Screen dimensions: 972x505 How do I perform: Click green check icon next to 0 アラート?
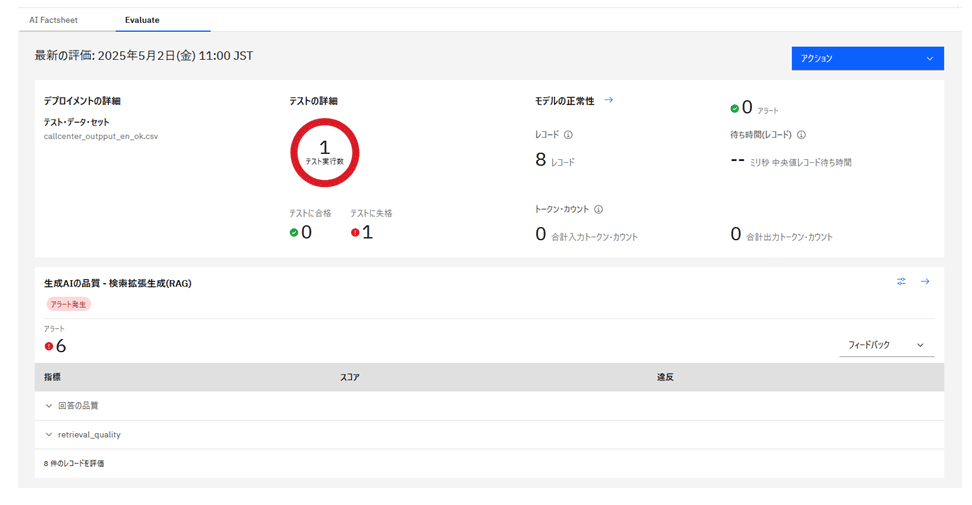tap(735, 108)
